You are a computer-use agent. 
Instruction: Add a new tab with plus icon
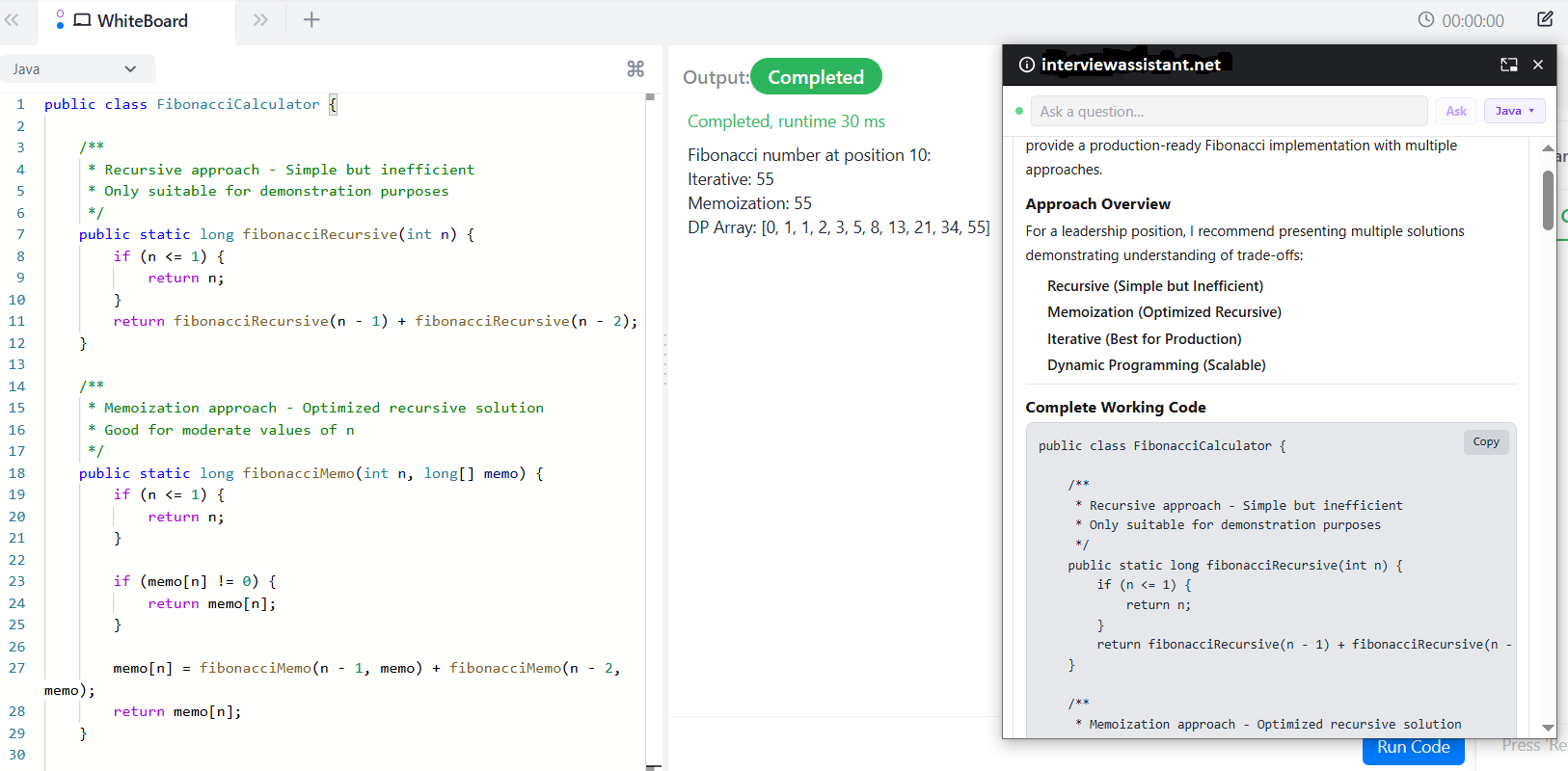coord(311,19)
